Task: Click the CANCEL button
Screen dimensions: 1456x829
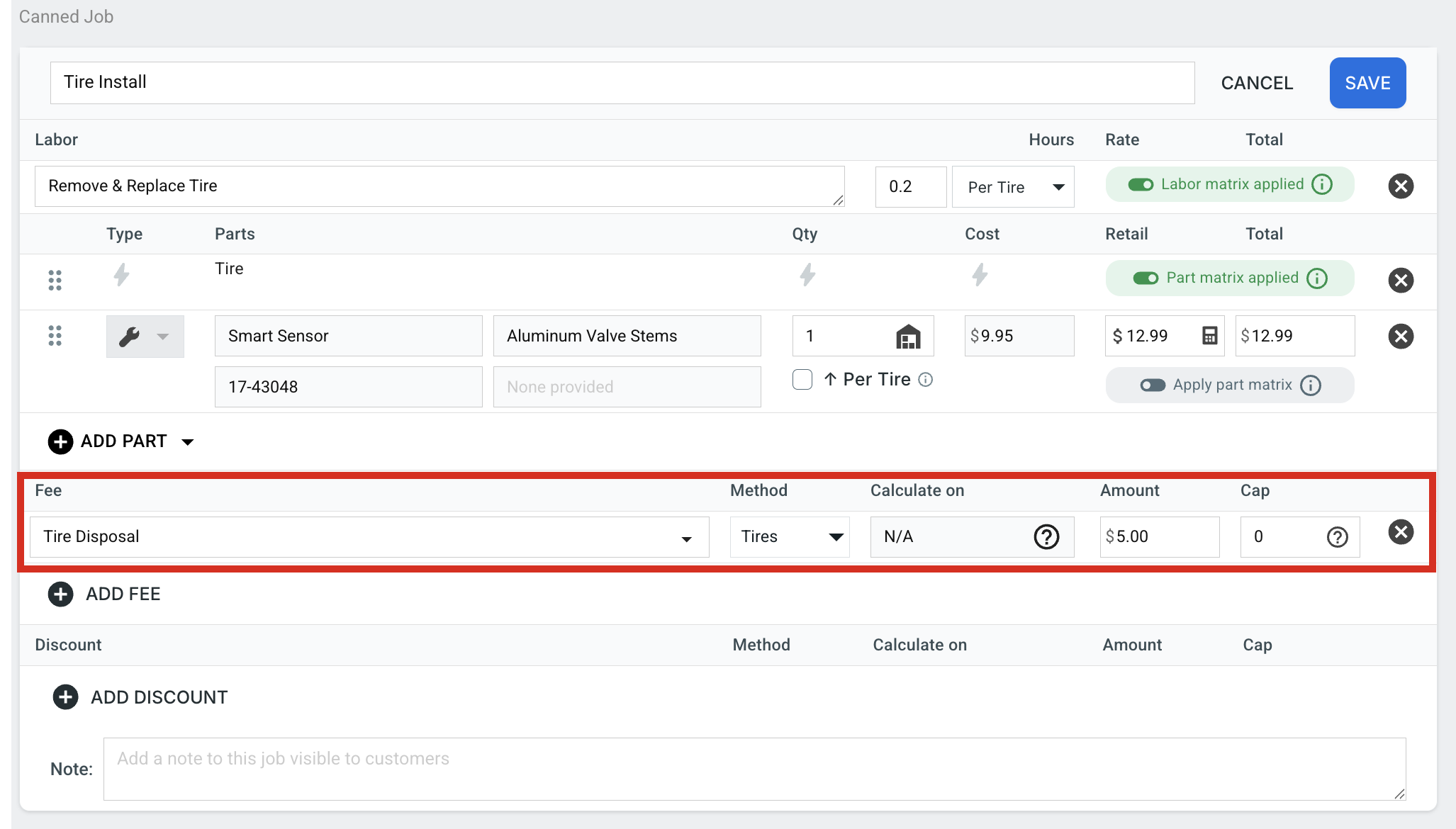Action: (x=1257, y=83)
